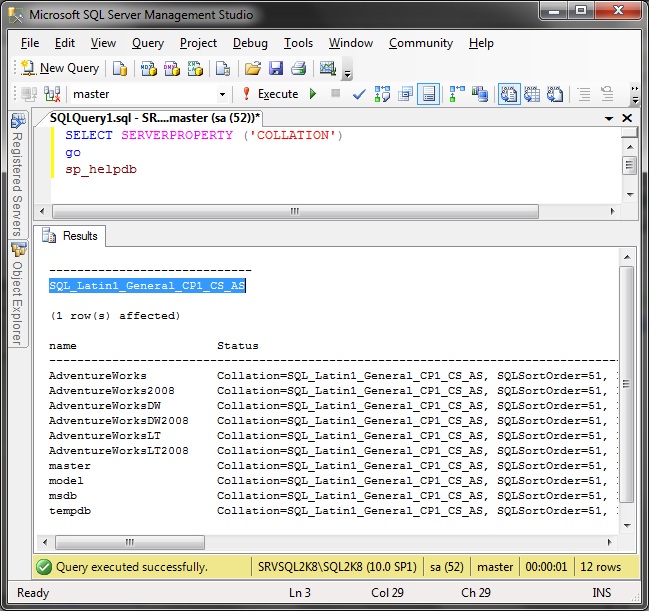
Task: Open the active files list dropdown arrow
Action: pos(607,118)
